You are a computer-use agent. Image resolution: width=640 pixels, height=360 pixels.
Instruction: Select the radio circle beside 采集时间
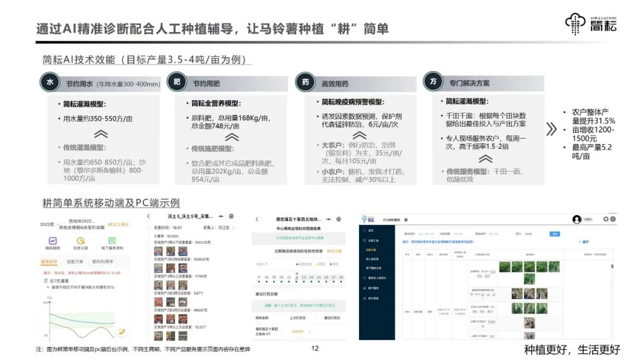[x=149, y=228]
